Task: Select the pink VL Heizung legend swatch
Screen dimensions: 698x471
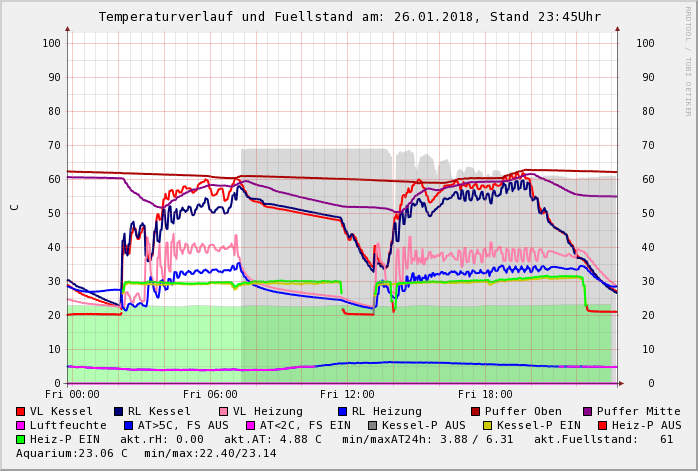Action: [x=222, y=411]
